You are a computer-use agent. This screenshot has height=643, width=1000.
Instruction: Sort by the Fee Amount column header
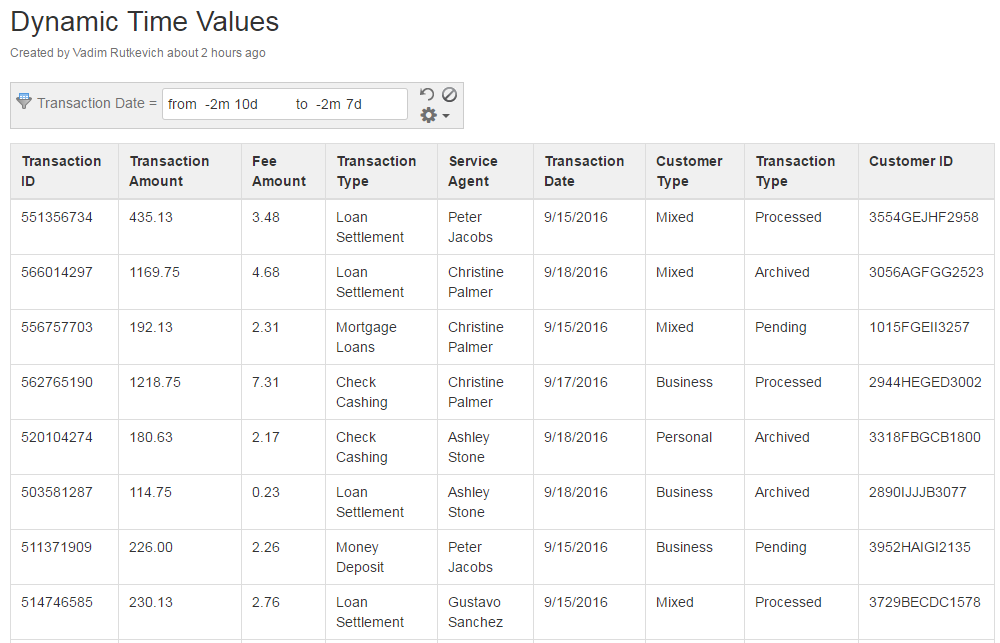pyautogui.click(x=280, y=170)
